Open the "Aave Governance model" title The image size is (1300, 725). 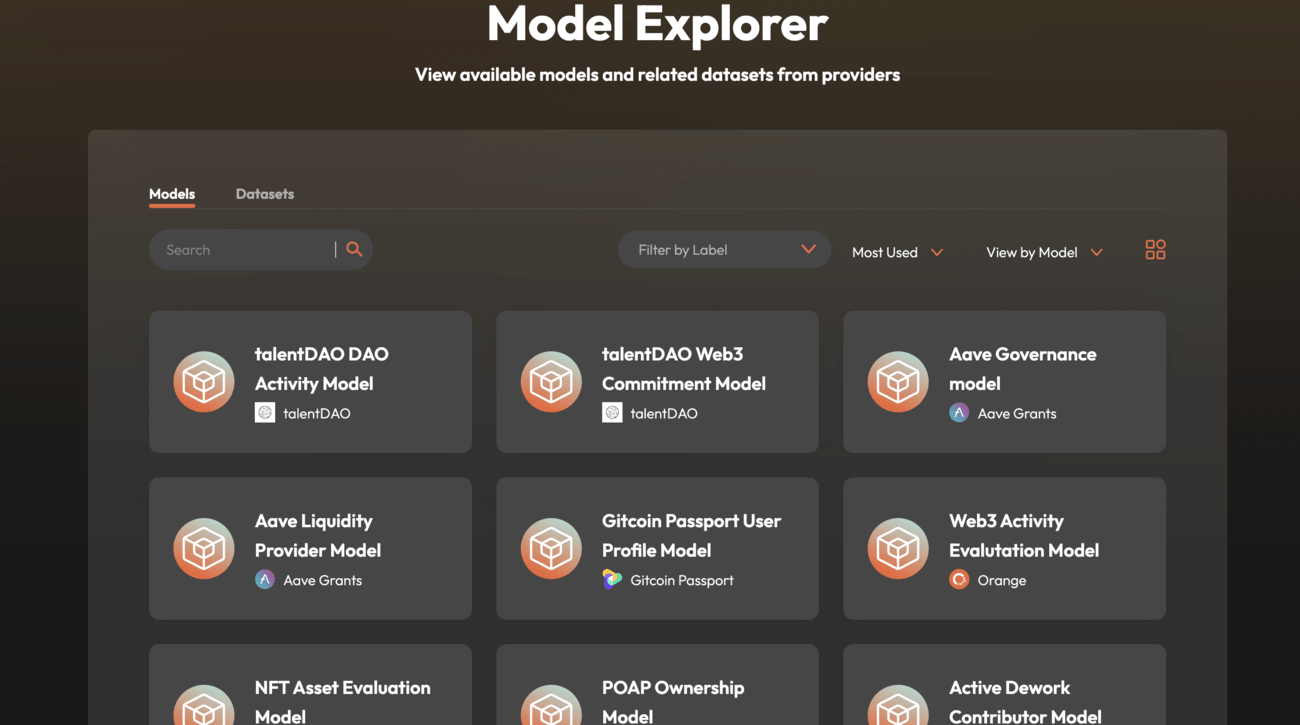point(1023,368)
